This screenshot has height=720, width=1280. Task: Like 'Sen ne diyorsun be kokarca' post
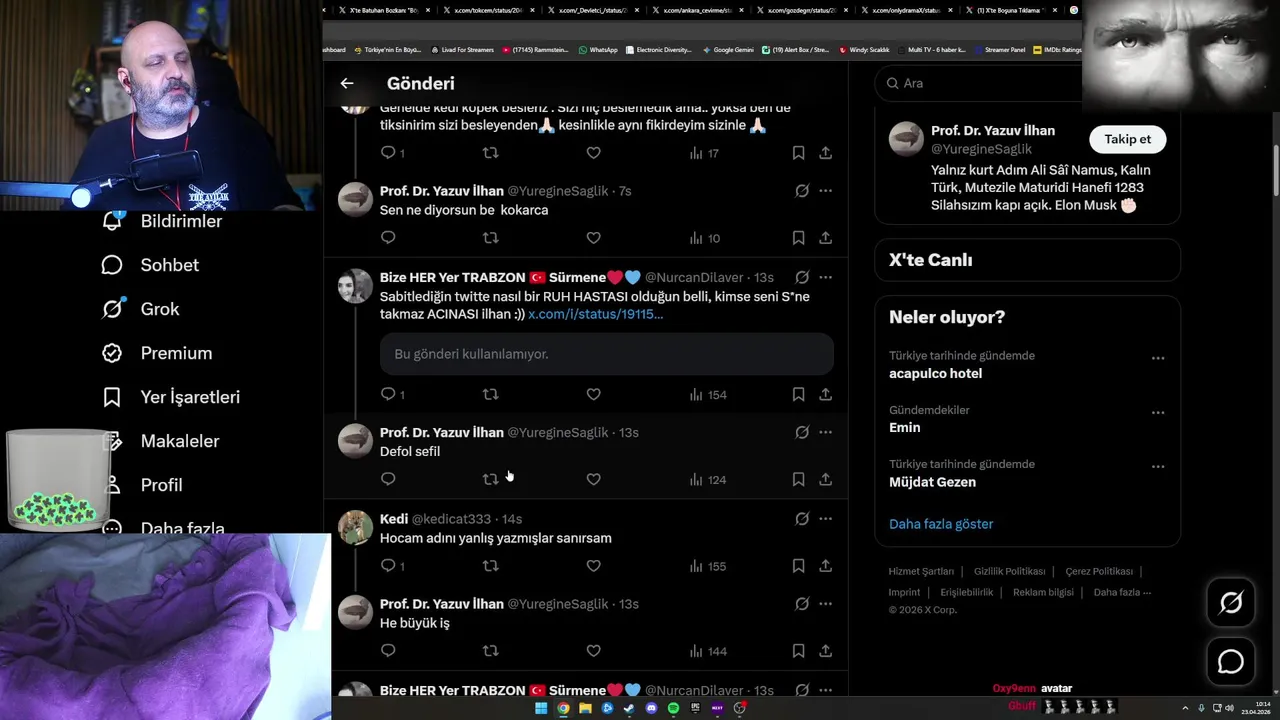click(593, 238)
